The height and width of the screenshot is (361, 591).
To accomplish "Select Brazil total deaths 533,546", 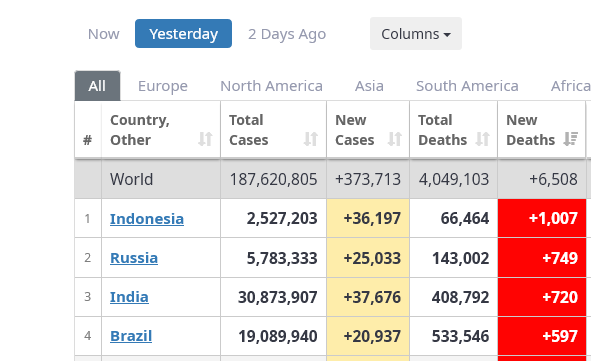I will [461, 336].
